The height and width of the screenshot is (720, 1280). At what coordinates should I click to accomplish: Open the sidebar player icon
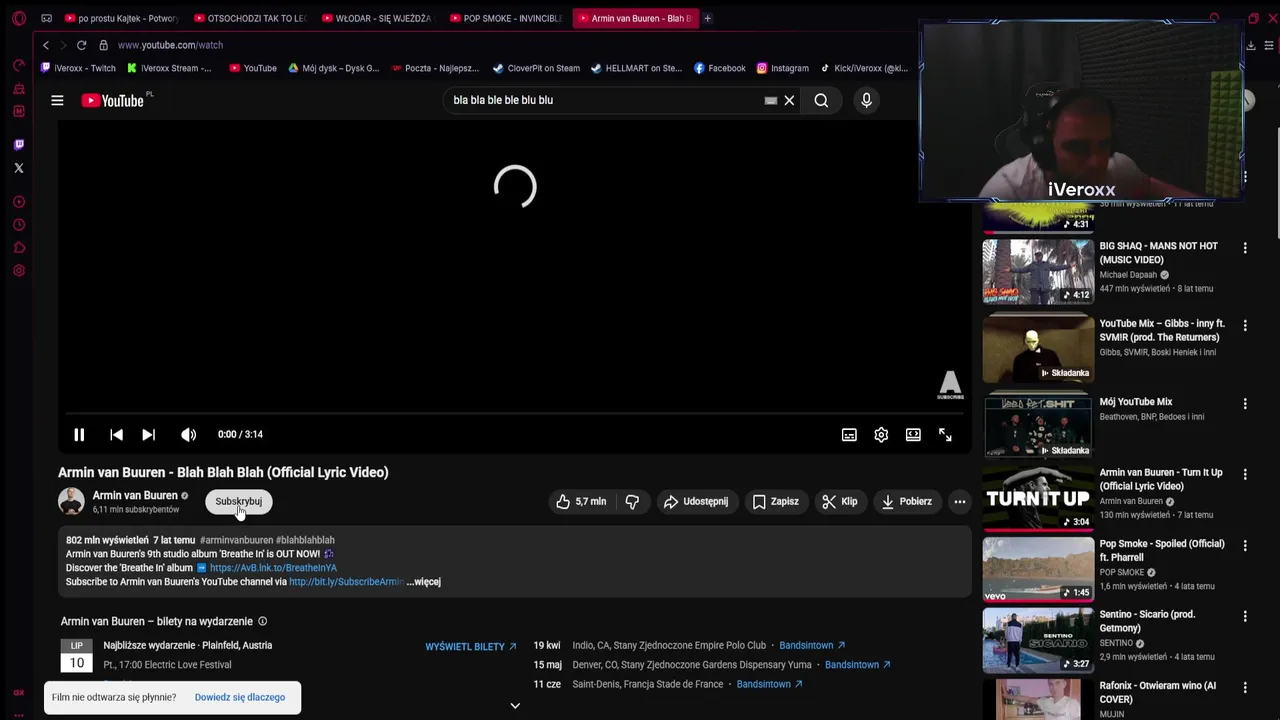(x=18, y=202)
